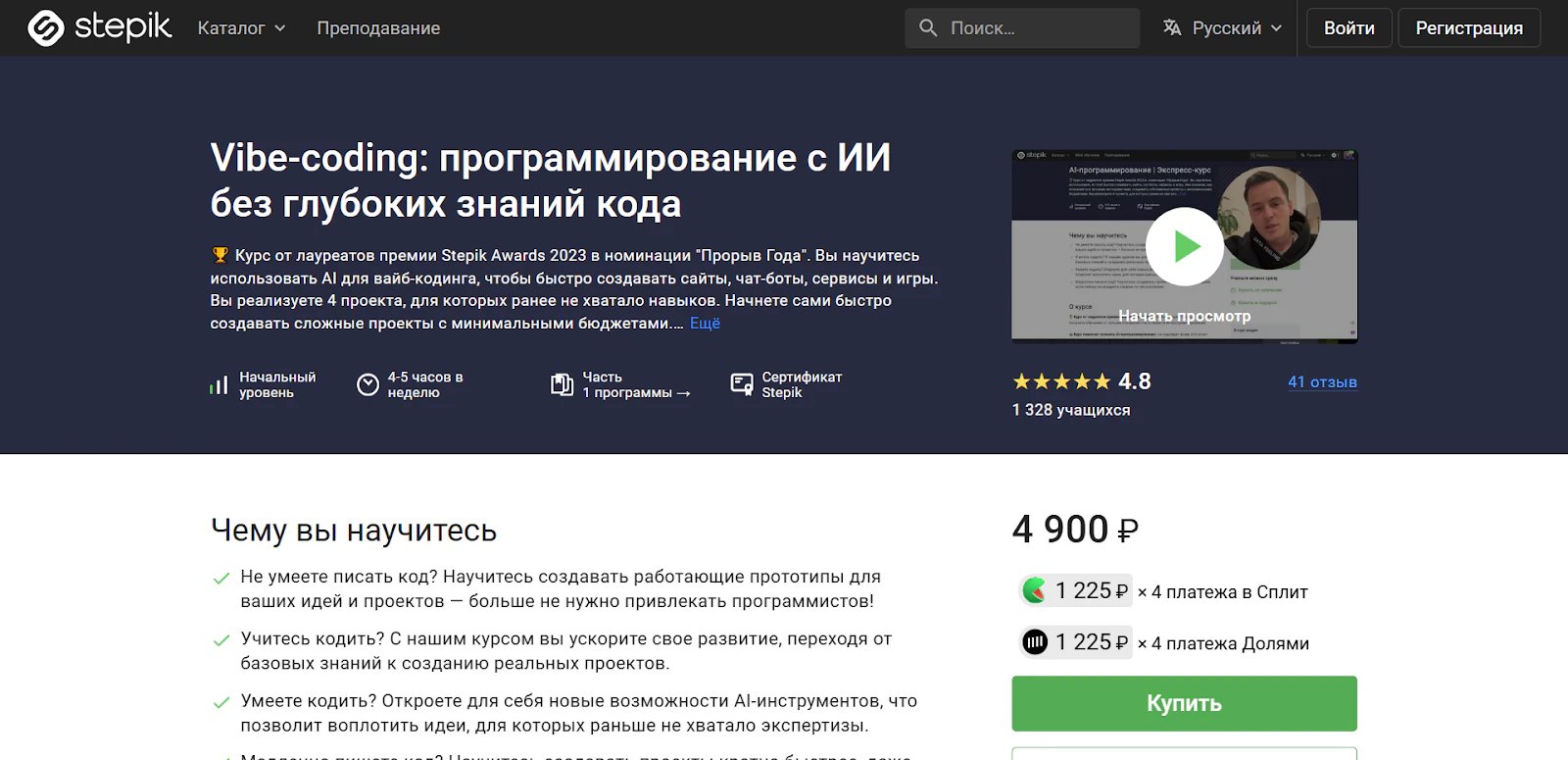Click the Регистрация button
1568x760 pixels.
[x=1469, y=28]
